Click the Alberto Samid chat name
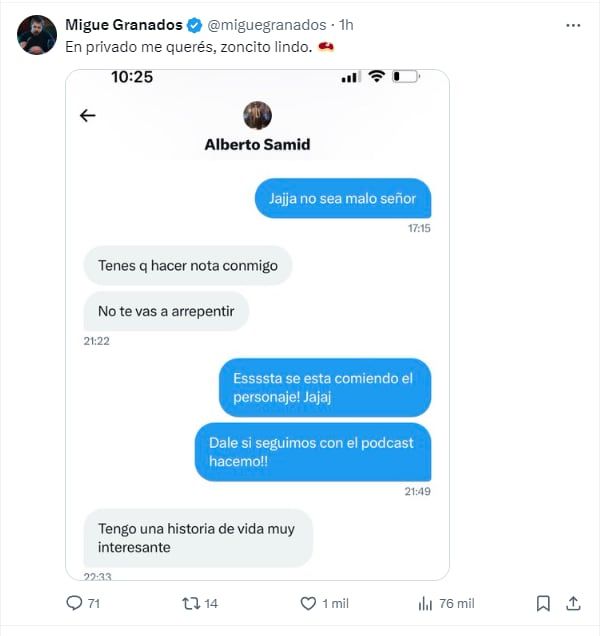 click(x=257, y=144)
